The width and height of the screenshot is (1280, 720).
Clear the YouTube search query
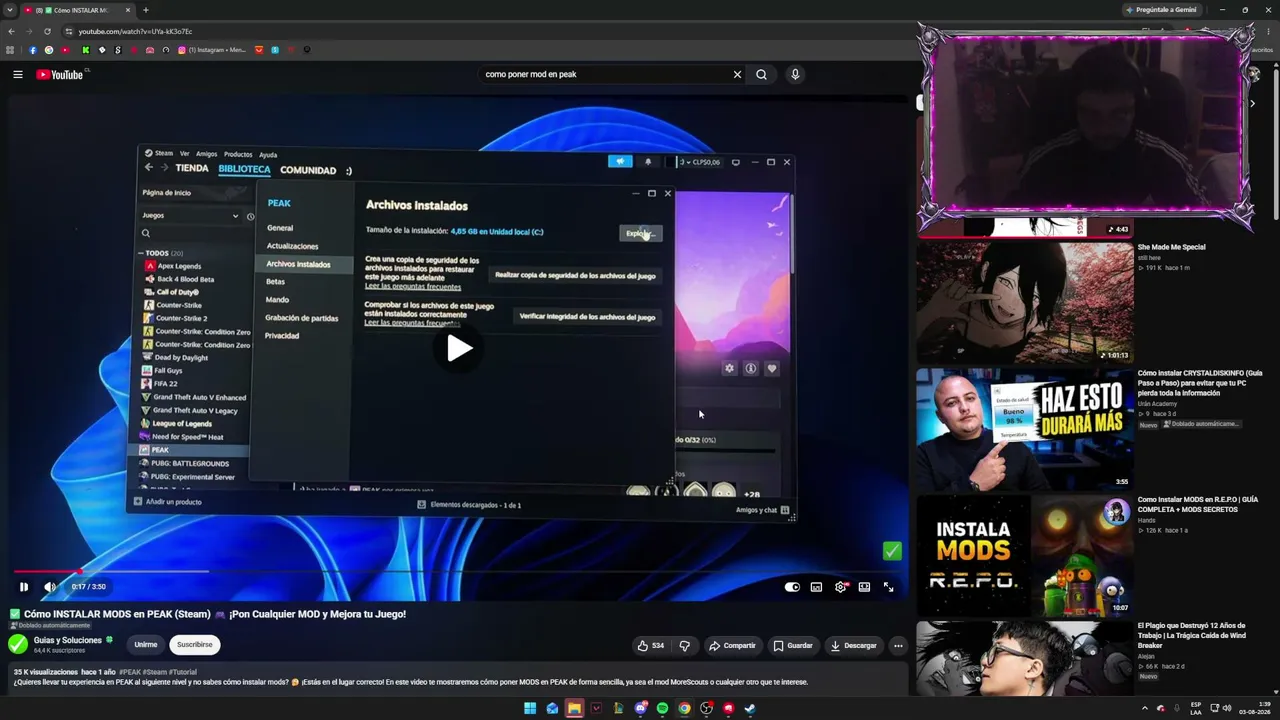coord(737,74)
